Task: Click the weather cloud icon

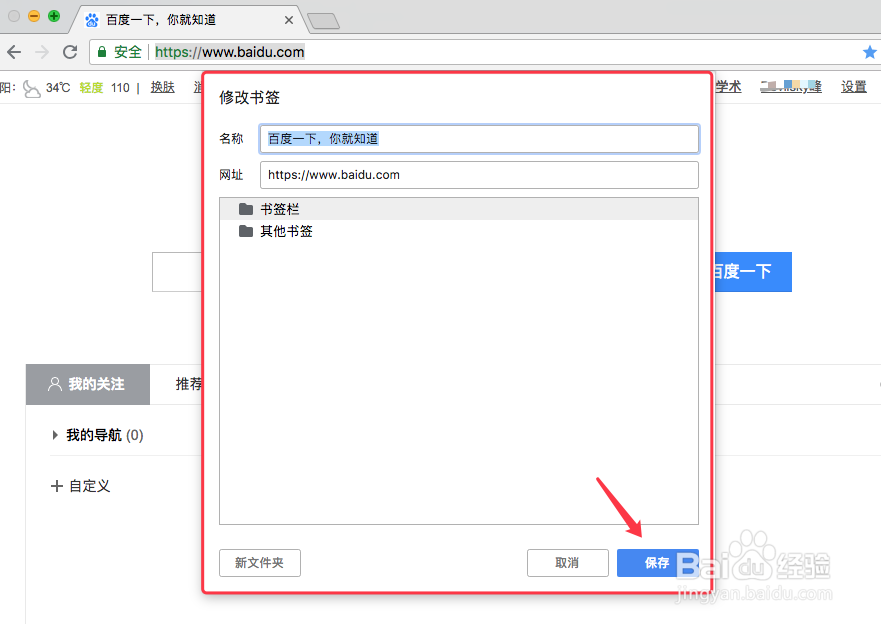Action: 31,88
